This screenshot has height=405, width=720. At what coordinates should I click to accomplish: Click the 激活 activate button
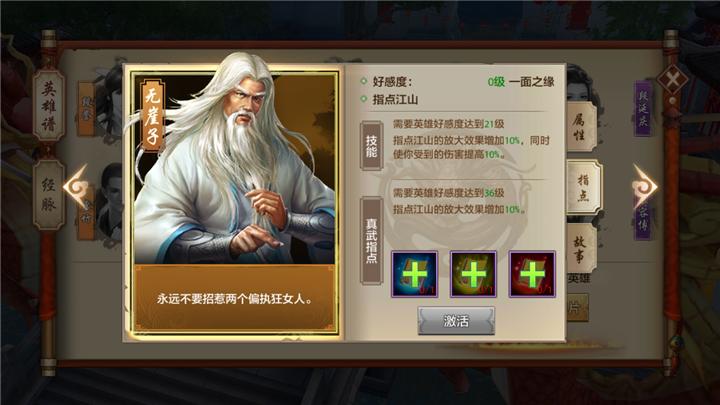456,321
